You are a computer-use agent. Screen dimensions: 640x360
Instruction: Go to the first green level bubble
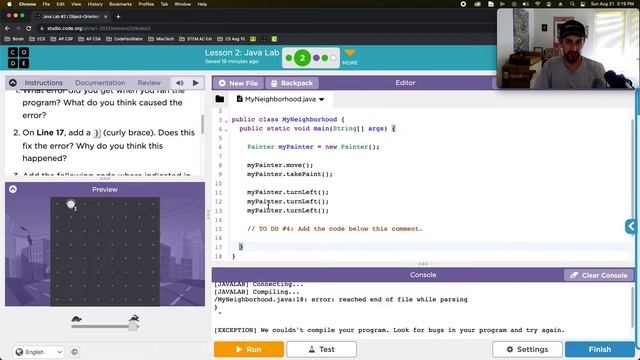(x=289, y=58)
